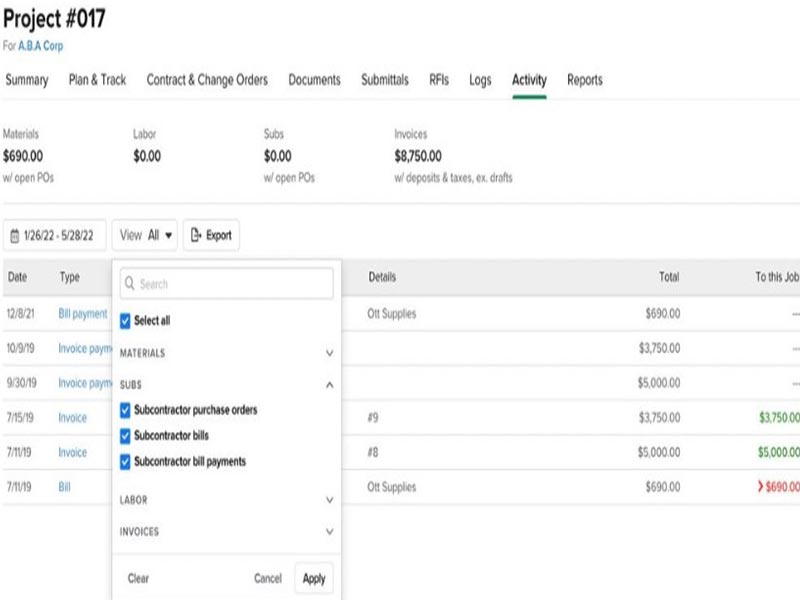Collapse the Subs filter section
Screen dimensions: 800x600
(329, 384)
